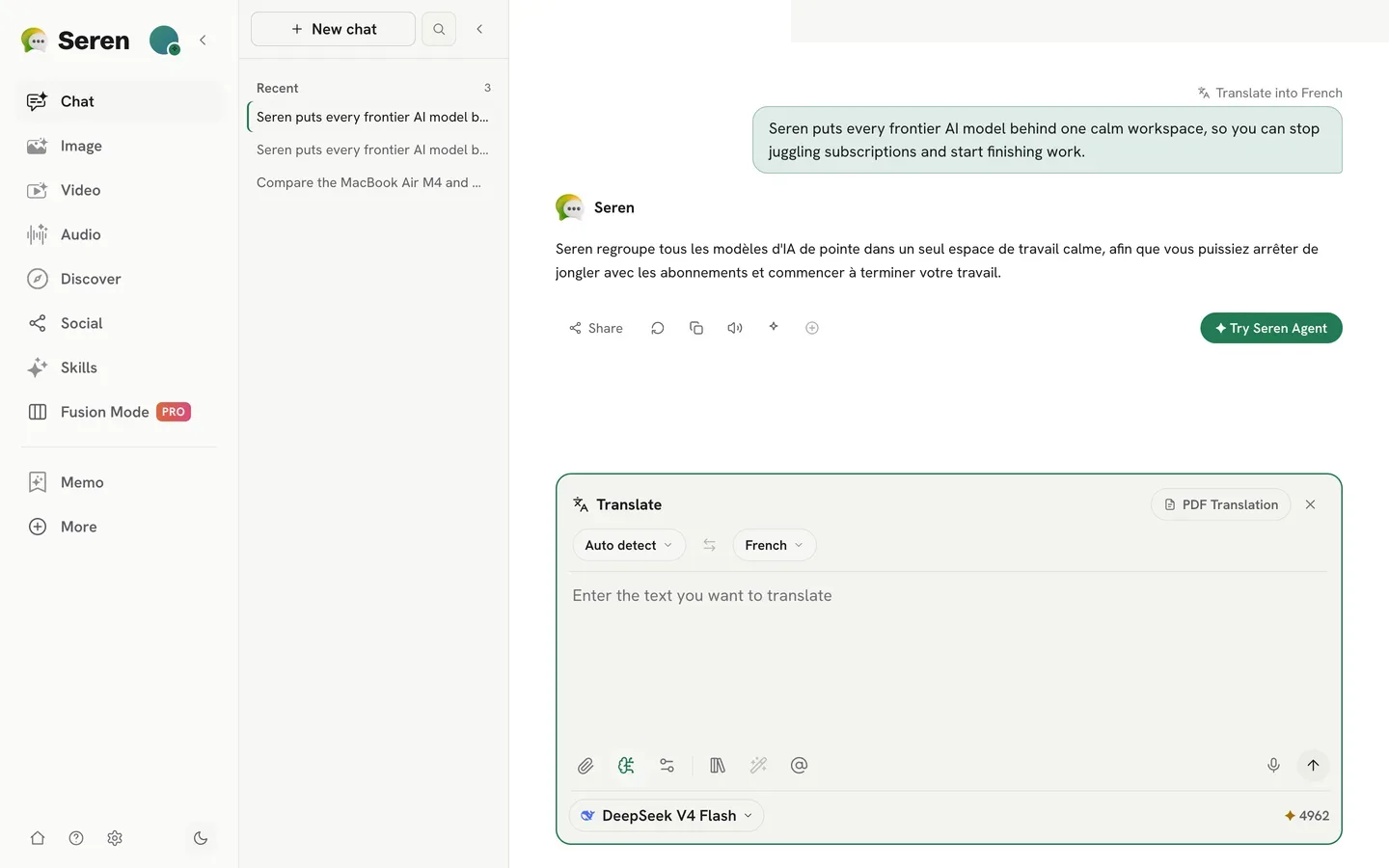The width and height of the screenshot is (1389, 868).
Task: Send the message with up arrow button
Action: tap(1313, 766)
